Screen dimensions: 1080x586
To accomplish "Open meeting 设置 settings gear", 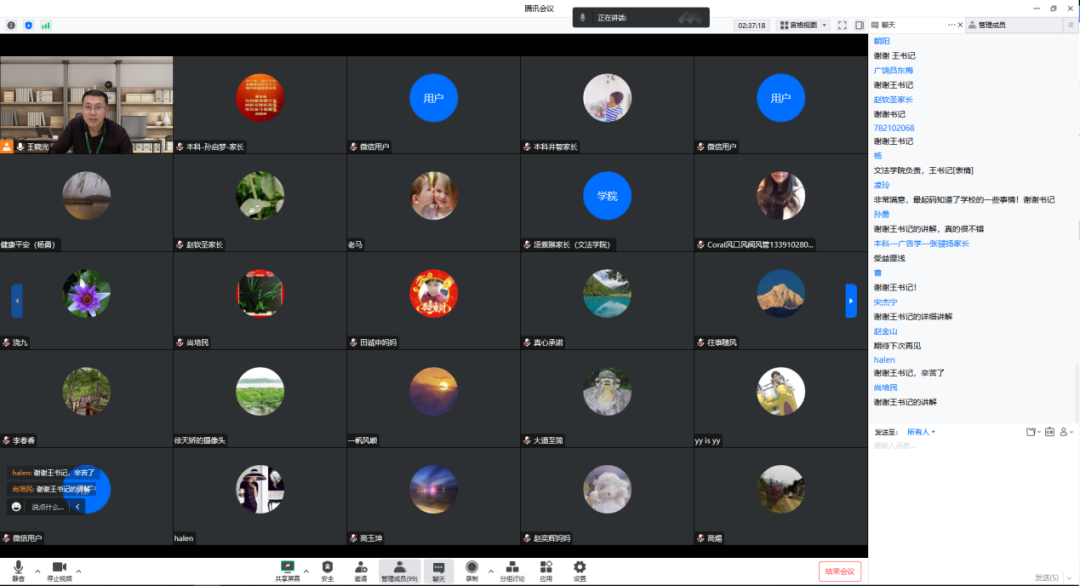I will click(579, 569).
